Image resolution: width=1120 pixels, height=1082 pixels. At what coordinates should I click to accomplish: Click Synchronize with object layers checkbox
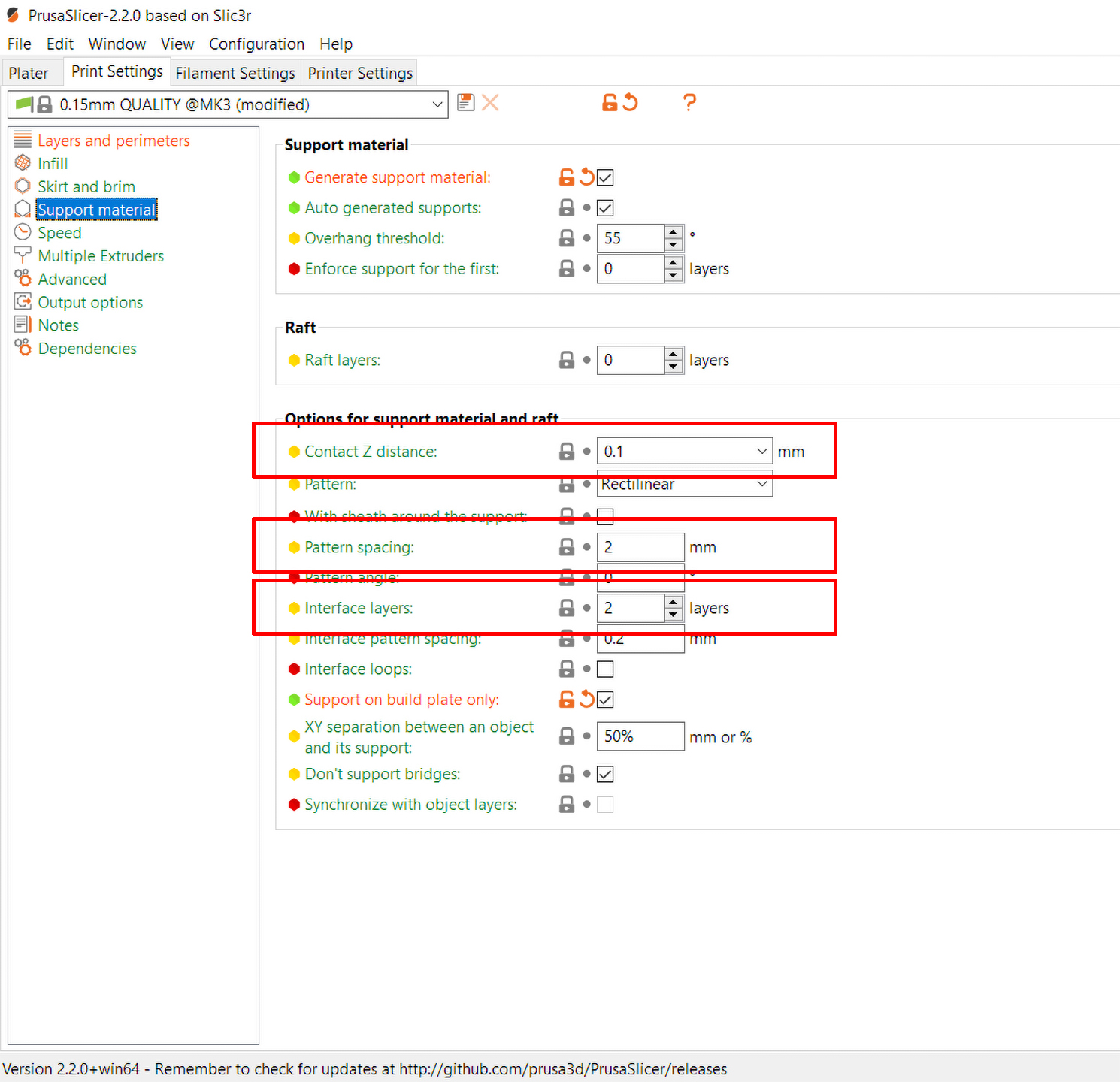[x=605, y=805]
